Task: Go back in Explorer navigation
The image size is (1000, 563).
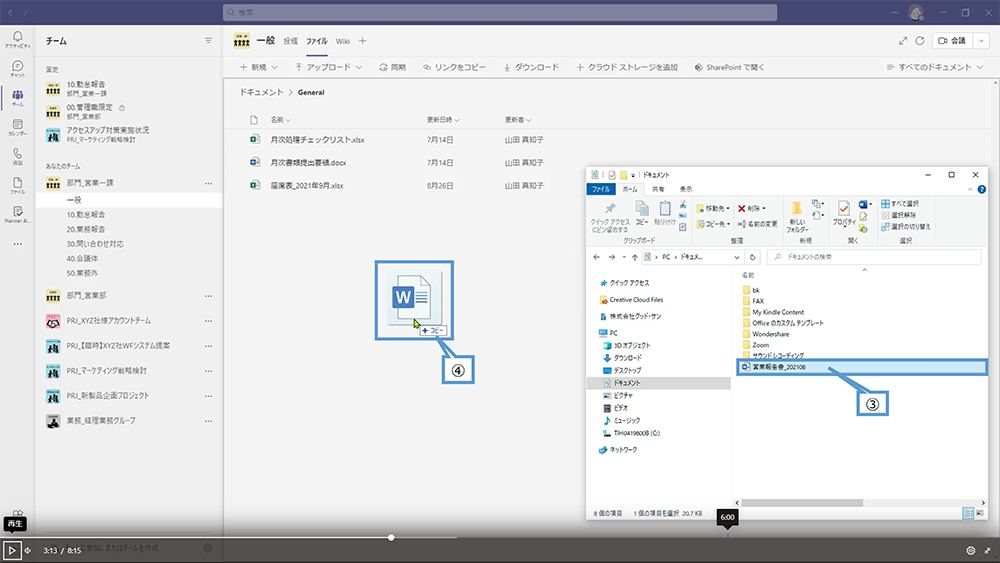Action: 596,257
